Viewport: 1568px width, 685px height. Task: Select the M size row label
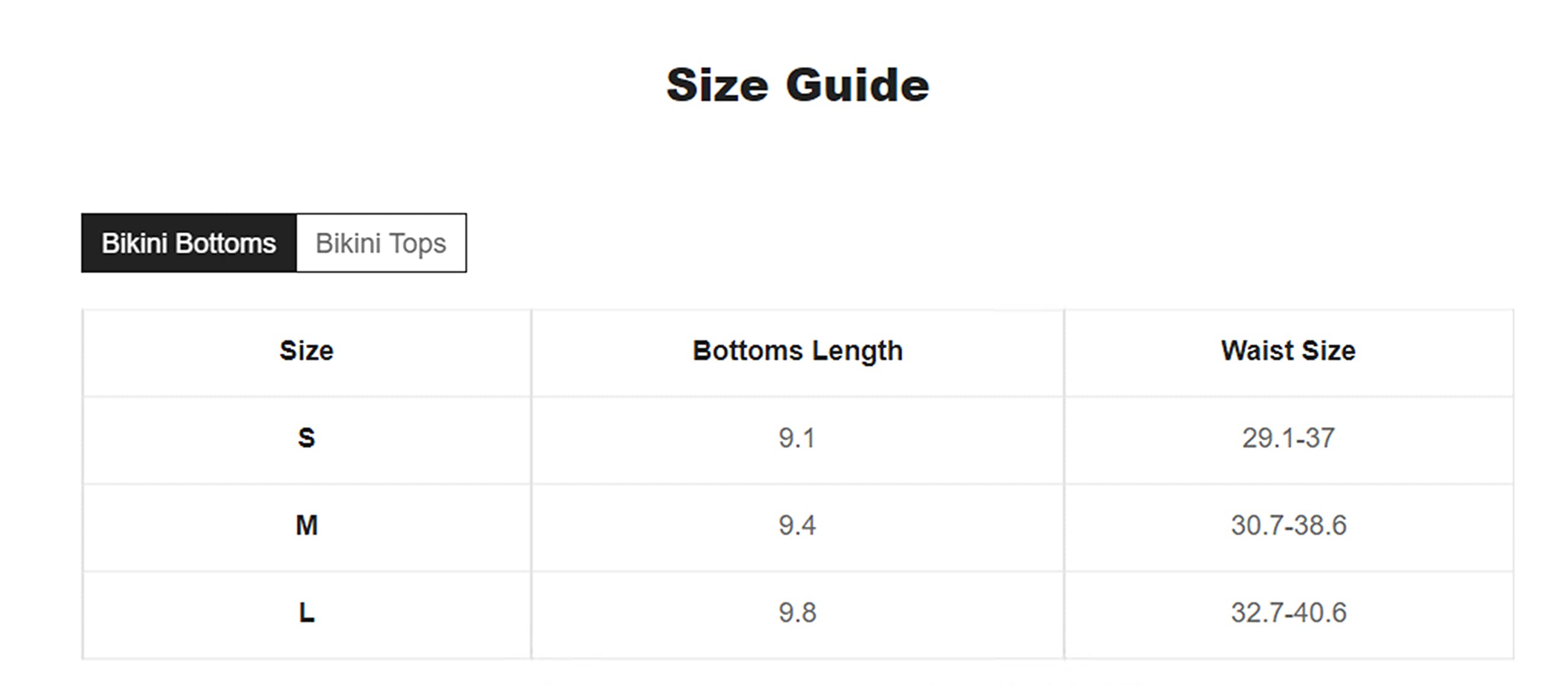coord(307,526)
